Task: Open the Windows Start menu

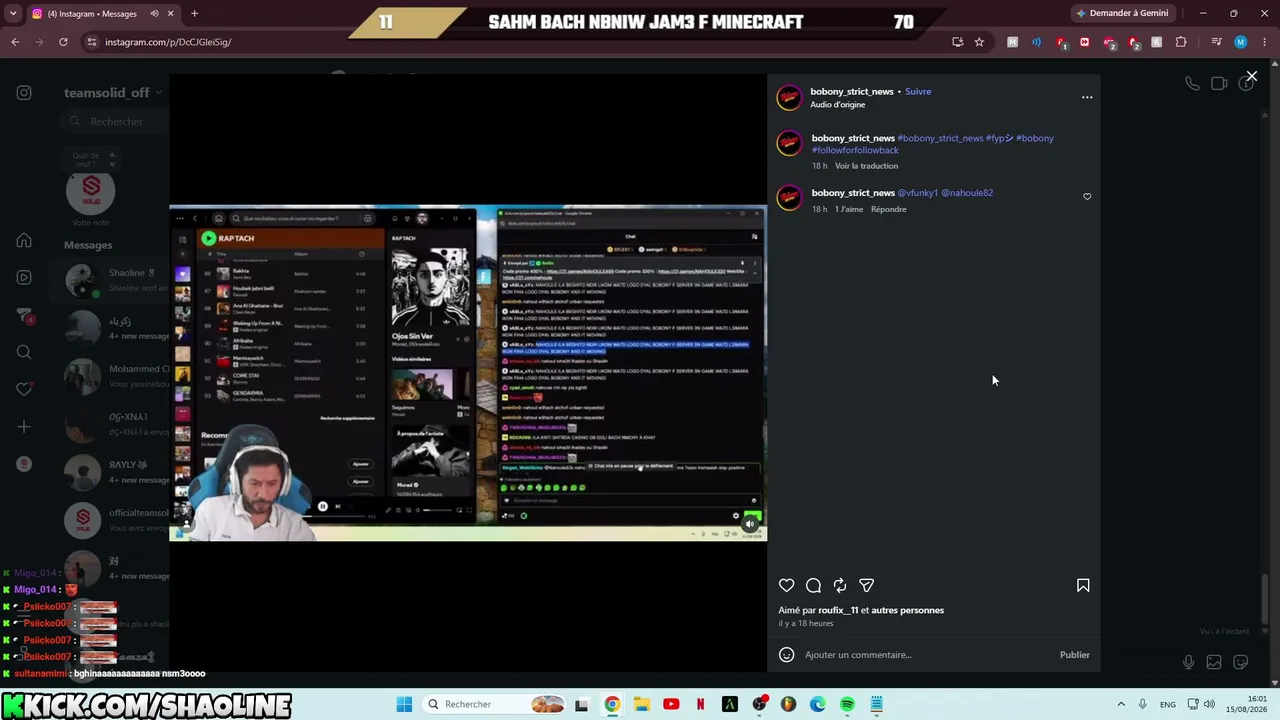Action: 404,704
